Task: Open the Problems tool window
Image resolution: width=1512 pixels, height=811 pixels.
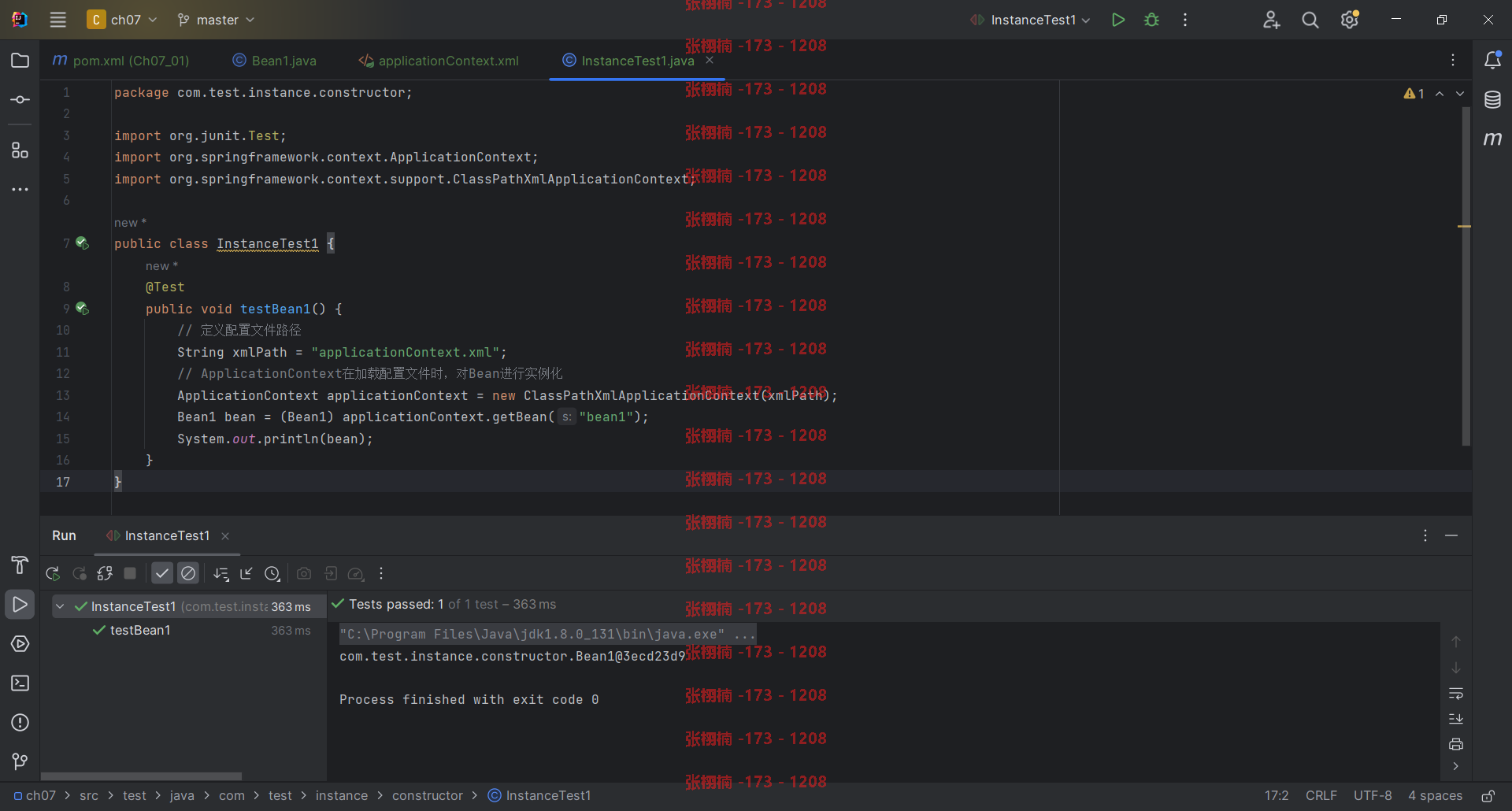Action: pyautogui.click(x=20, y=722)
